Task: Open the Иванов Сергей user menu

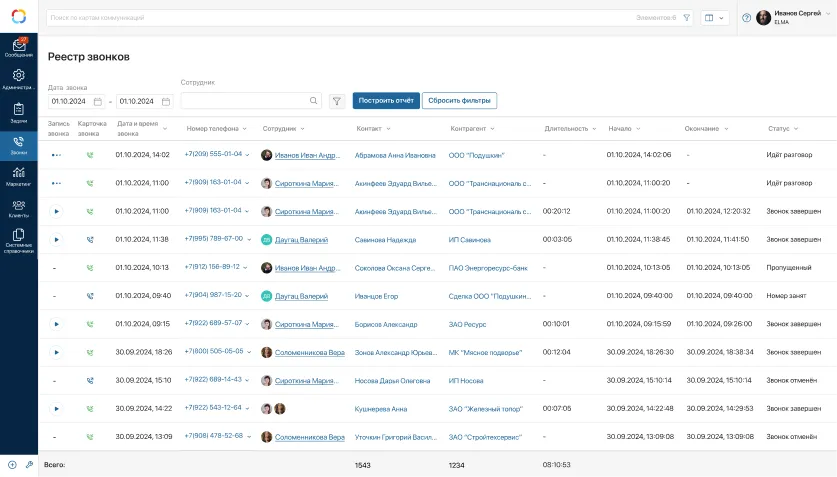Action: (791, 18)
